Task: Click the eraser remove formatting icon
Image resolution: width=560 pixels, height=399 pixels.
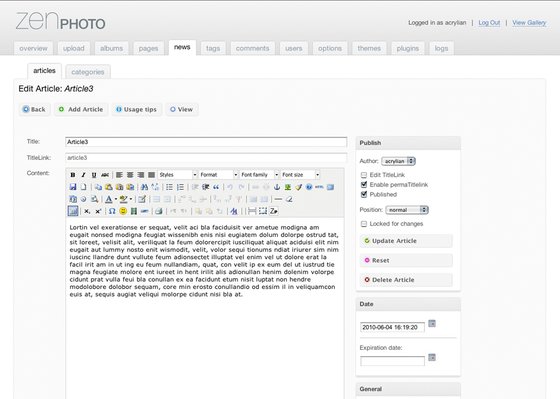Action: [x=289, y=199]
